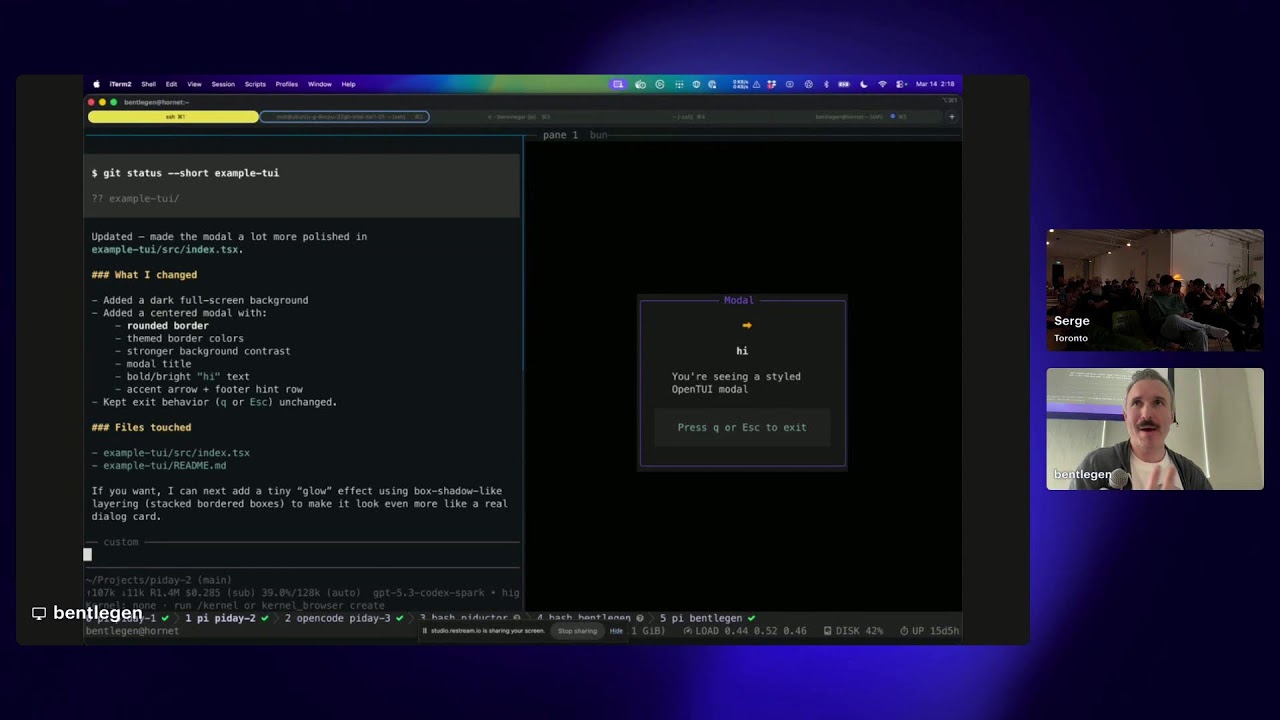Switch to the second outlined iTerm2 tab
Viewport: 1280px width, 720px height.
(345, 117)
